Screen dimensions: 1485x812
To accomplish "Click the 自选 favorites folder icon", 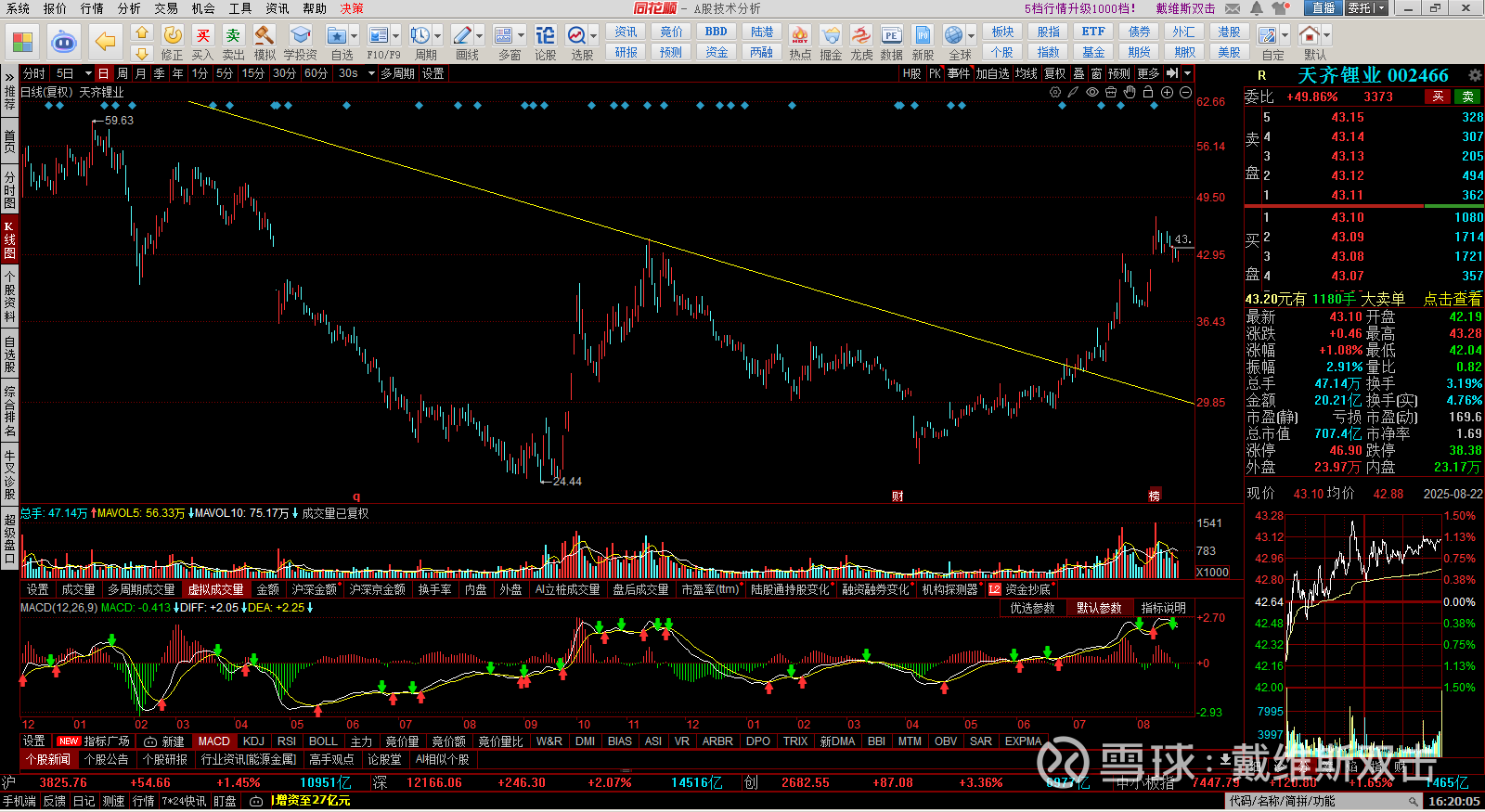I will pos(337,35).
